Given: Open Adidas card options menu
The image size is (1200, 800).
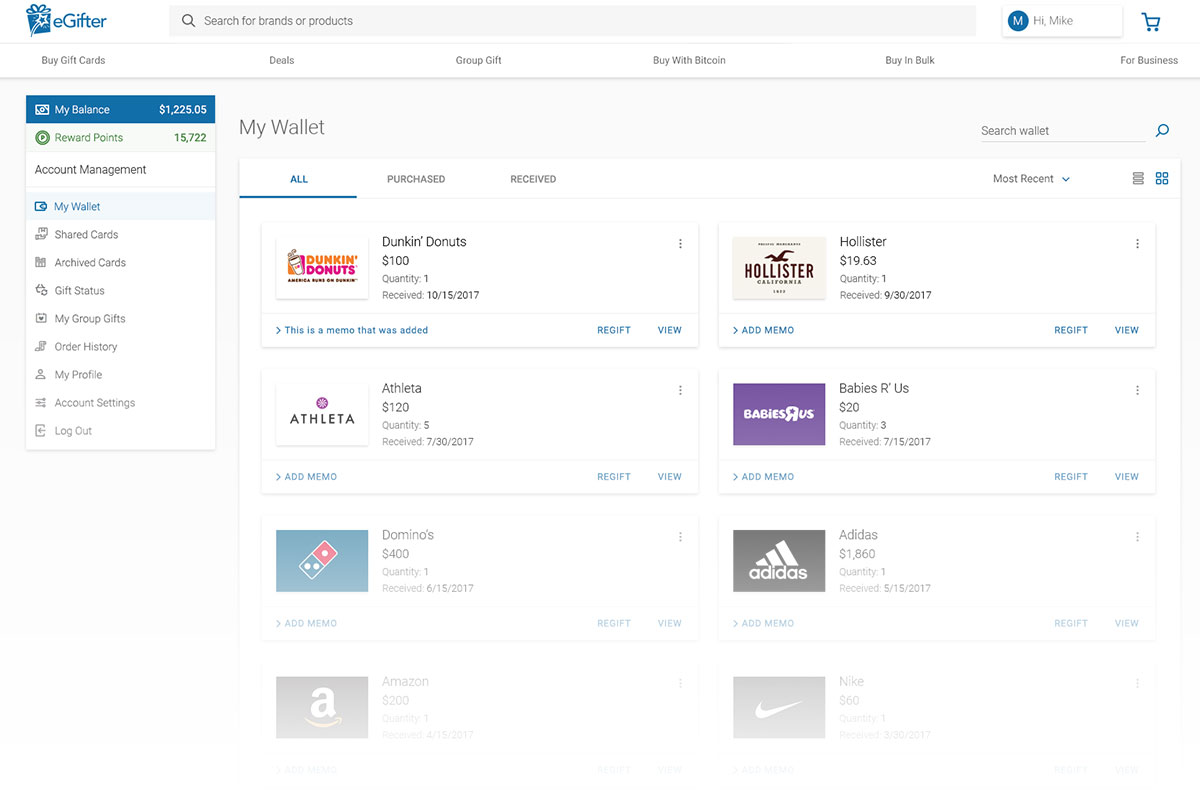Looking at the screenshot, I should [1137, 537].
